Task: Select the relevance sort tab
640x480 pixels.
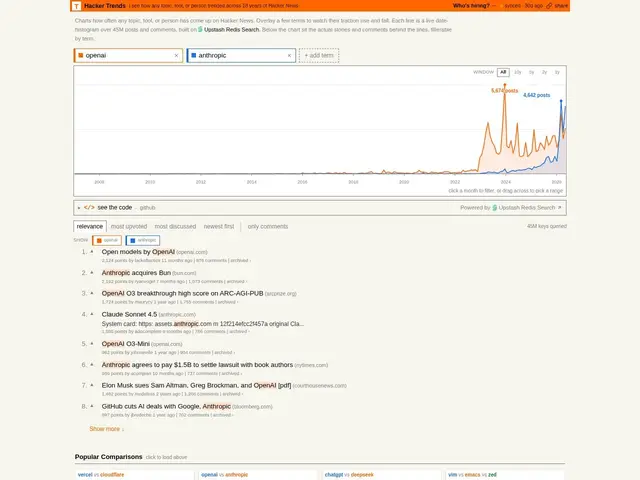Action: (90, 226)
